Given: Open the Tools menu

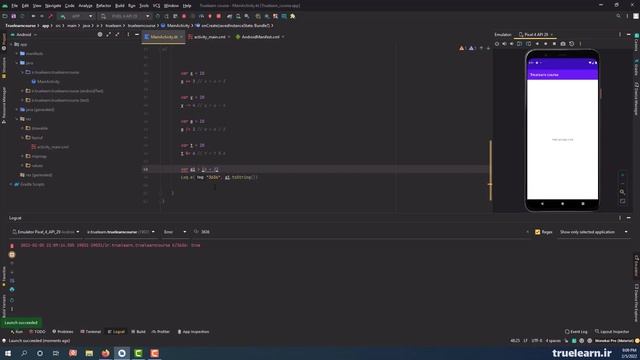Looking at the screenshot, I should [144, 6].
